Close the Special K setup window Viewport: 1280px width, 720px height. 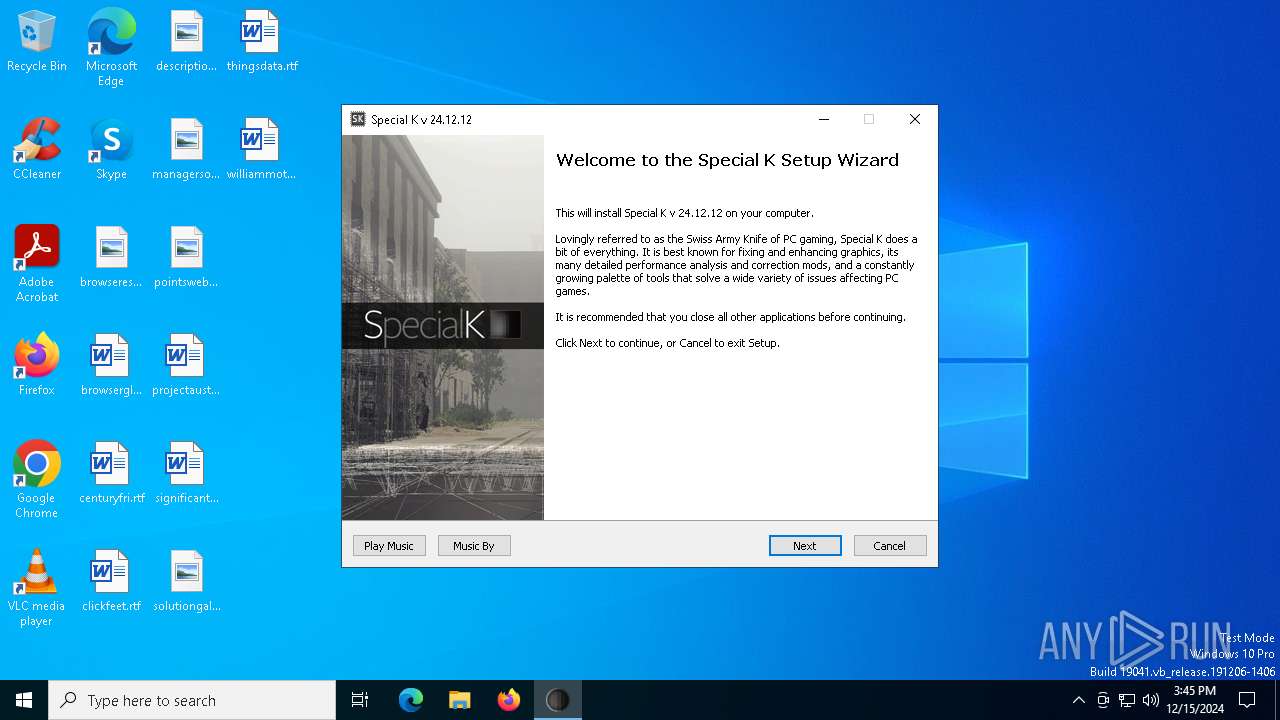pos(914,119)
